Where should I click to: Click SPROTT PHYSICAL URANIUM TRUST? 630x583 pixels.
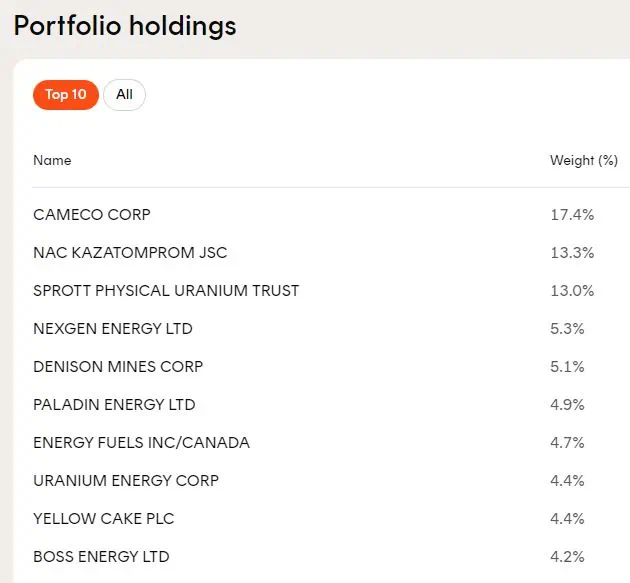tap(166, 291)
